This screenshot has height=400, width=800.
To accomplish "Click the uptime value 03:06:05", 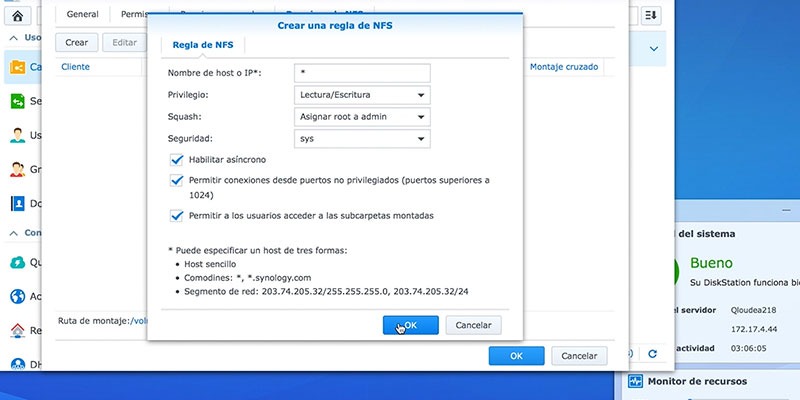I will [748, 348].
